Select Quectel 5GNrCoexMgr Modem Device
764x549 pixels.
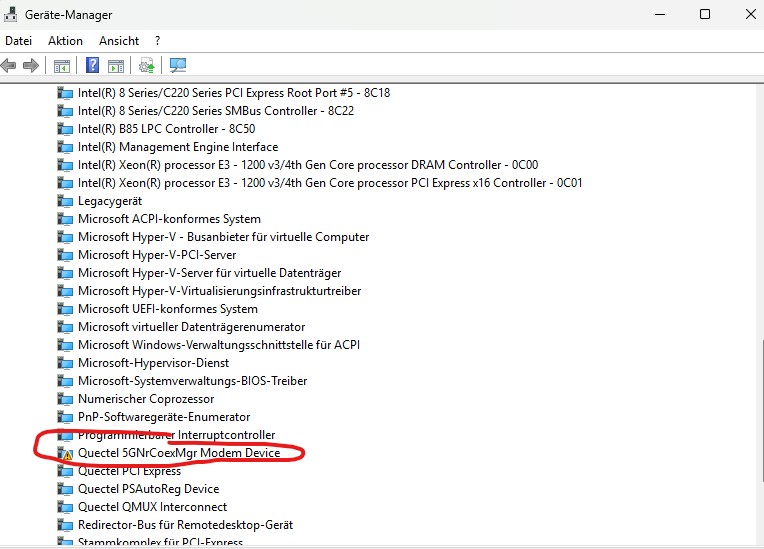pos(179,453)
